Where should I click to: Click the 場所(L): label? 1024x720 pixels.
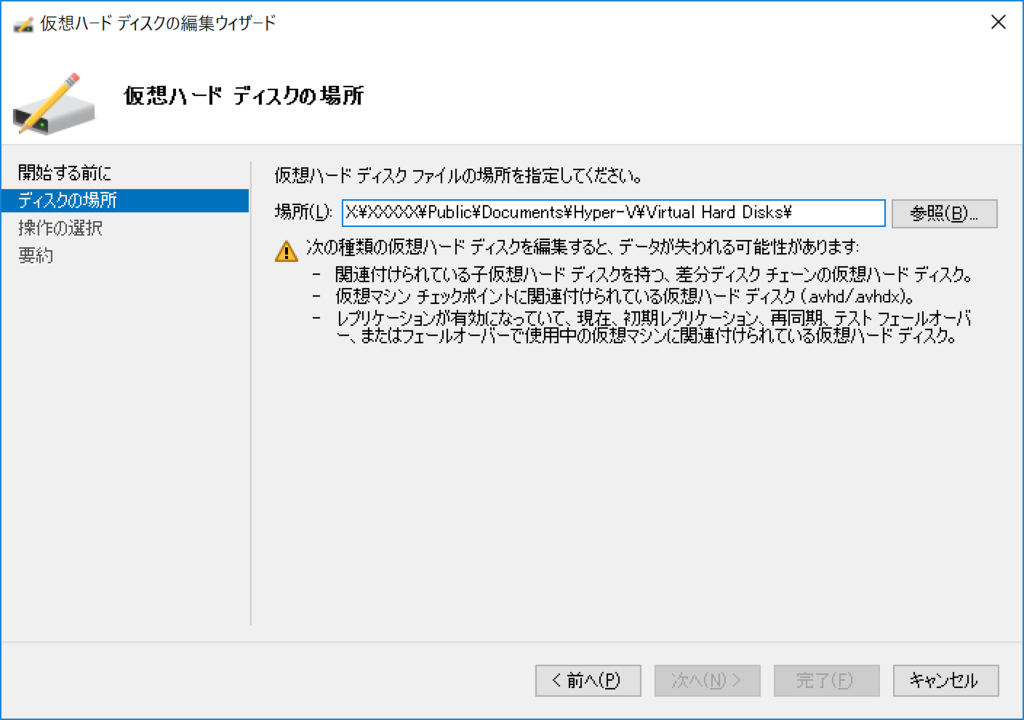pos(304,212)
